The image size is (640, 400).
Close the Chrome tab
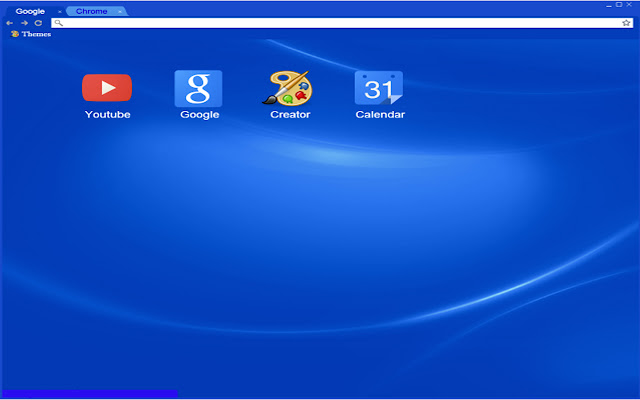click(120, 12)
